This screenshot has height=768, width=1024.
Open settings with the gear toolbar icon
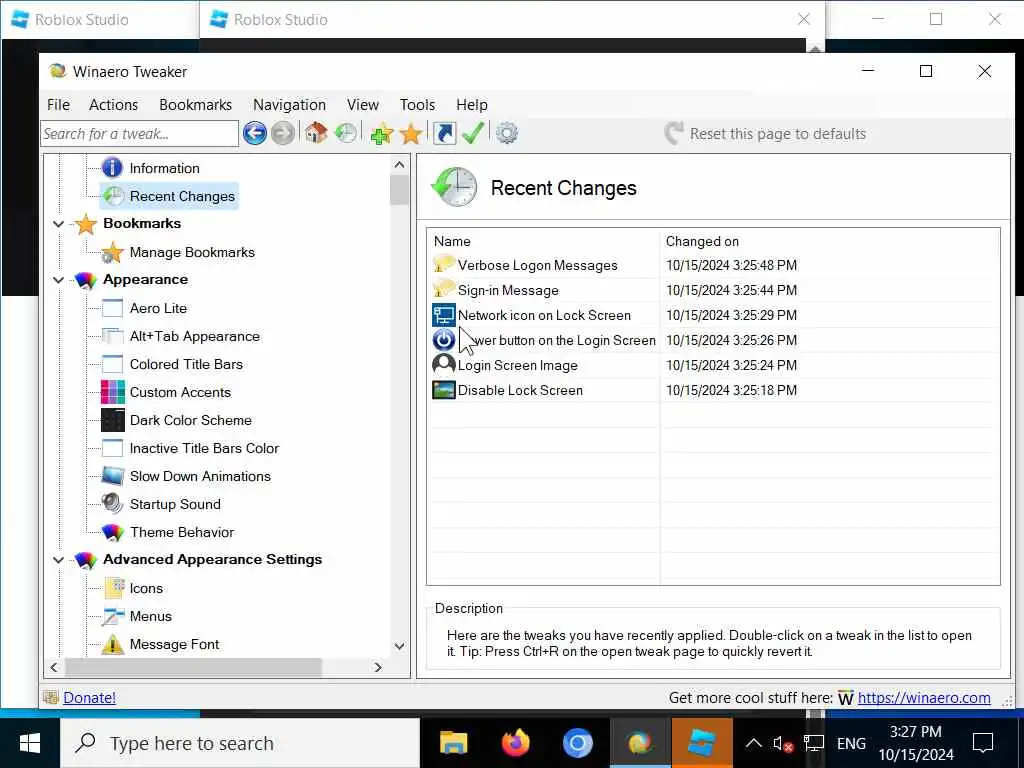(x=507, y=133)
